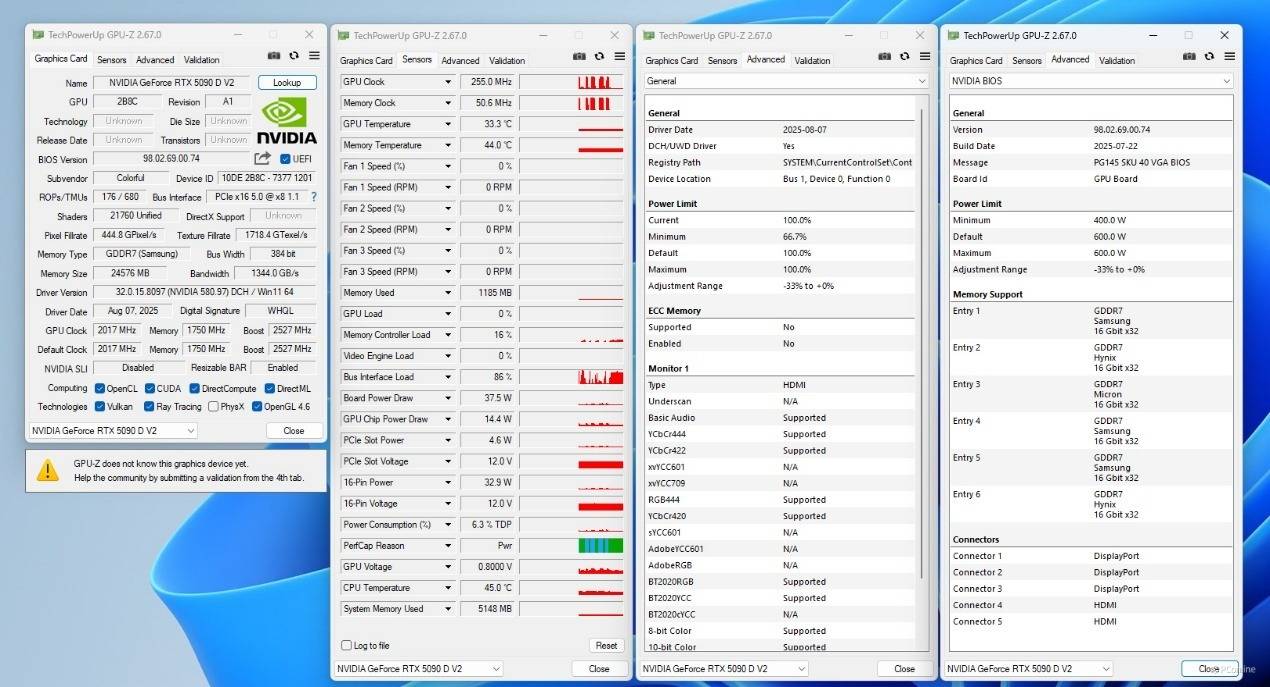
Task: Toggle the DirectML checkbox
Action: click(270, 388)
